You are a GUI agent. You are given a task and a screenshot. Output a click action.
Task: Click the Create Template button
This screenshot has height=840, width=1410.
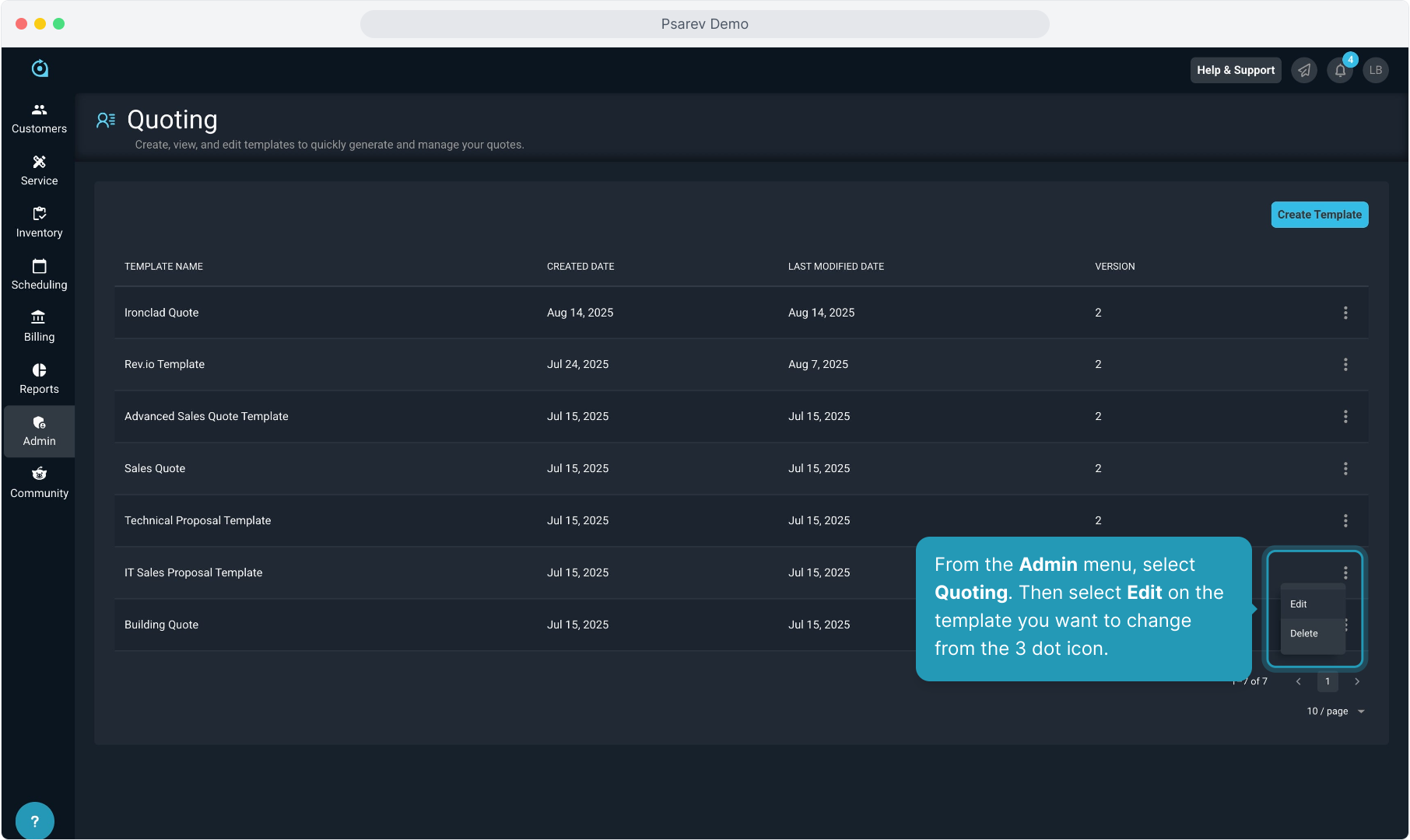pos(1319,215)
